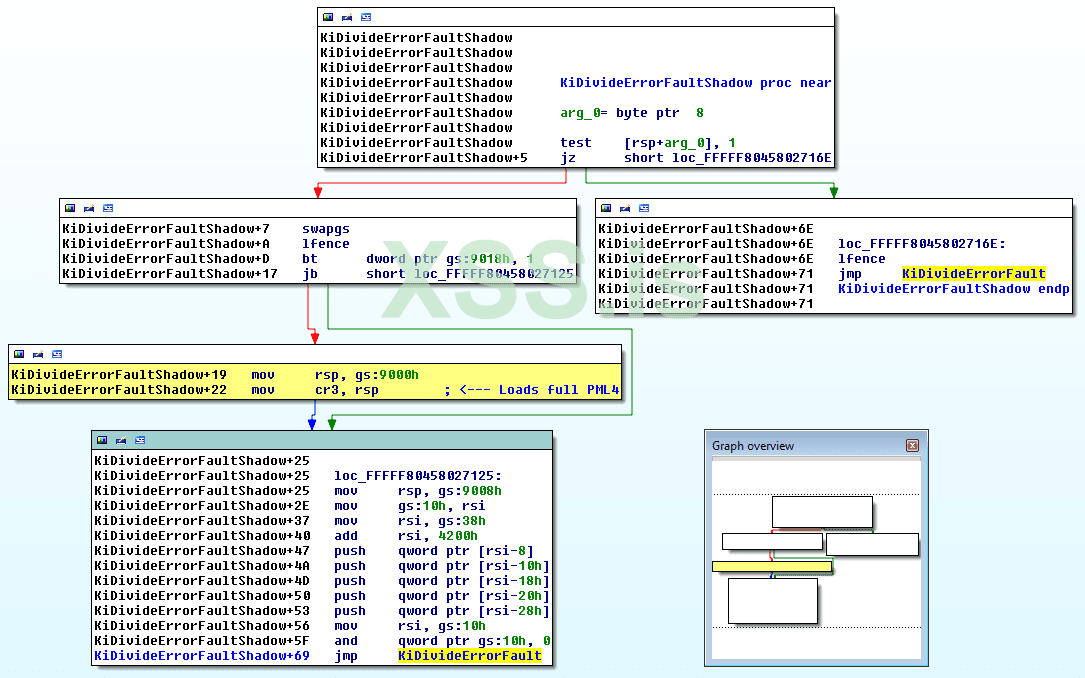
Task: Follow highlighted KiDivideErrorFault in the bottom node
Action: [470, 655]
